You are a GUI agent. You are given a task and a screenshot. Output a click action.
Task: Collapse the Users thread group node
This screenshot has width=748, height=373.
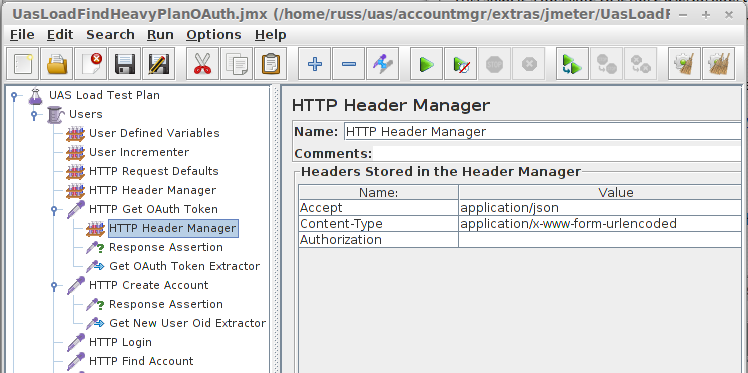tap(34, 114)
